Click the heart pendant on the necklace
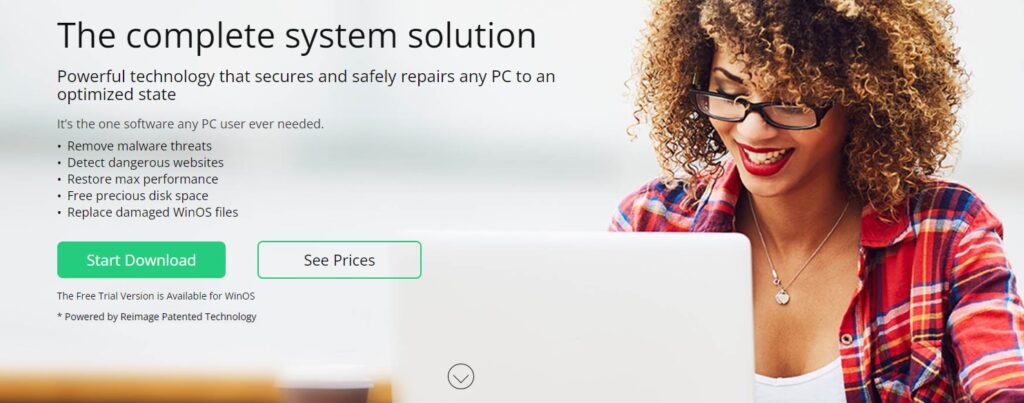 click(x=782, y=296)
